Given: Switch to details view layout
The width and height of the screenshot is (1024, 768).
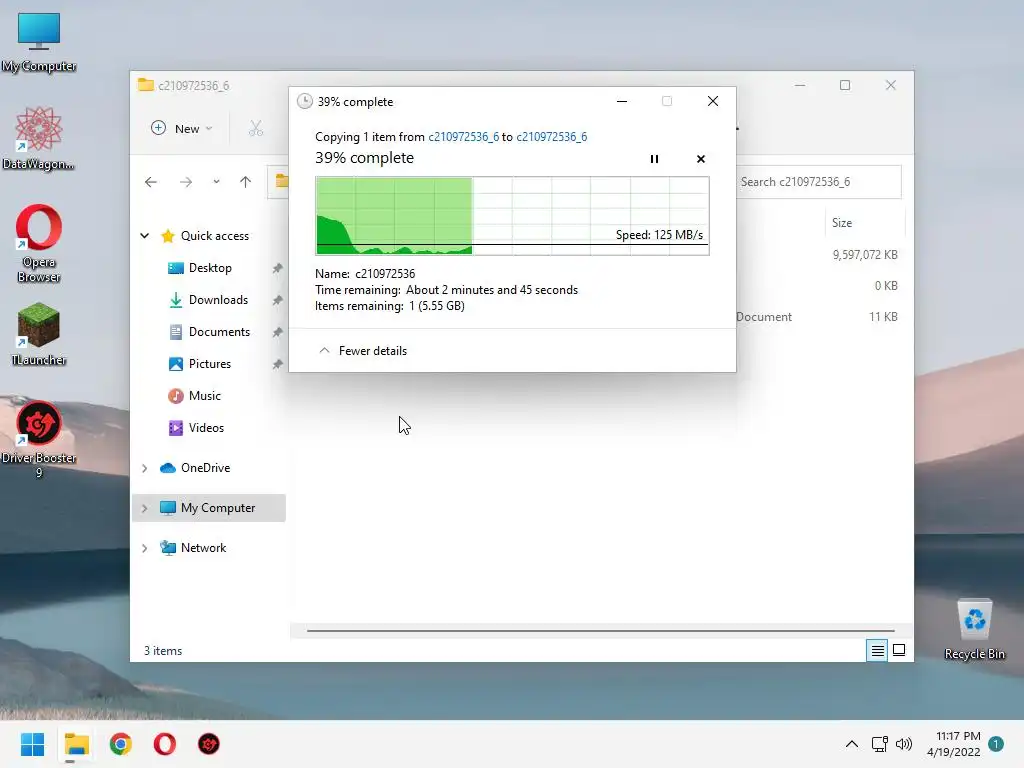Looking at the screenshot, I should coord(877,650).
